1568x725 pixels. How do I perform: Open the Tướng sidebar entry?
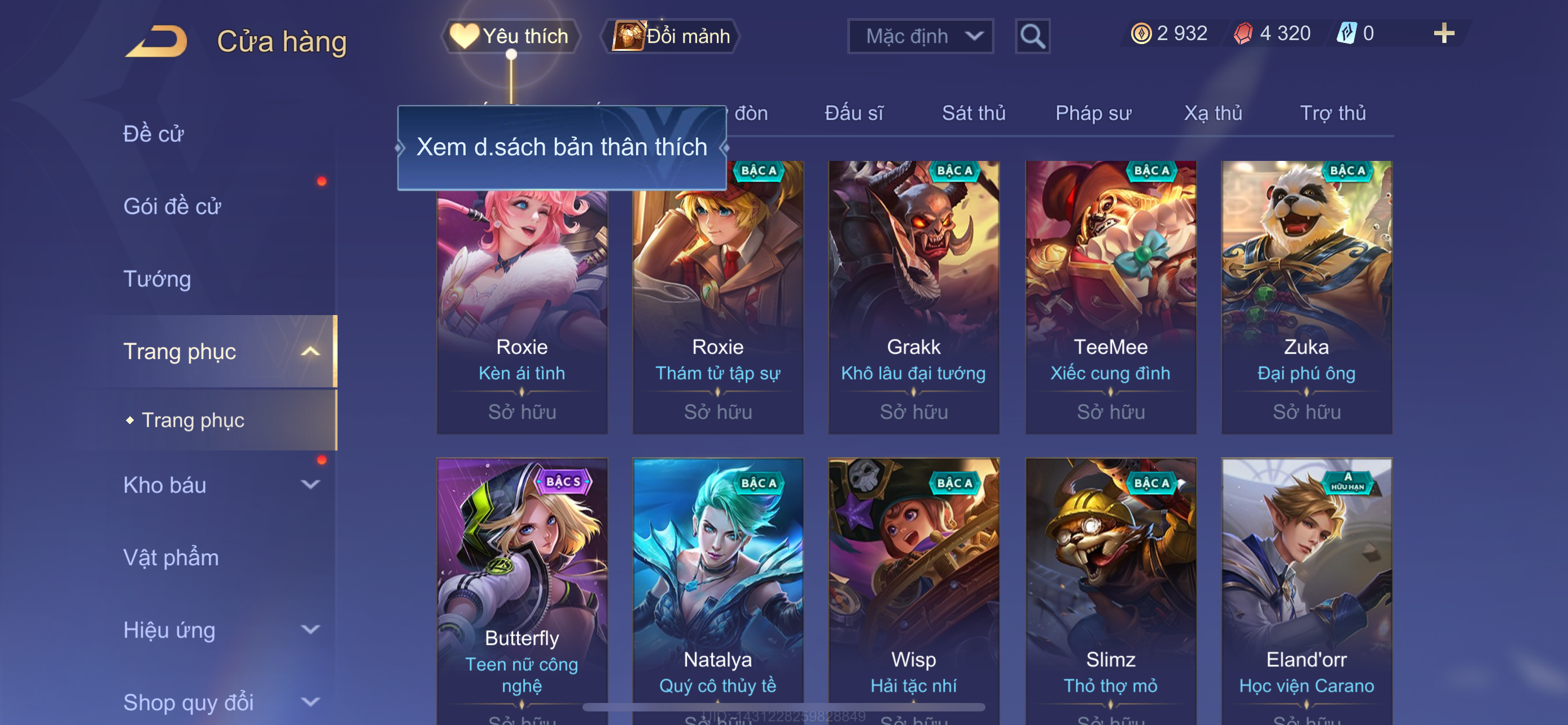pyautogui.click(x=157, y=279)
